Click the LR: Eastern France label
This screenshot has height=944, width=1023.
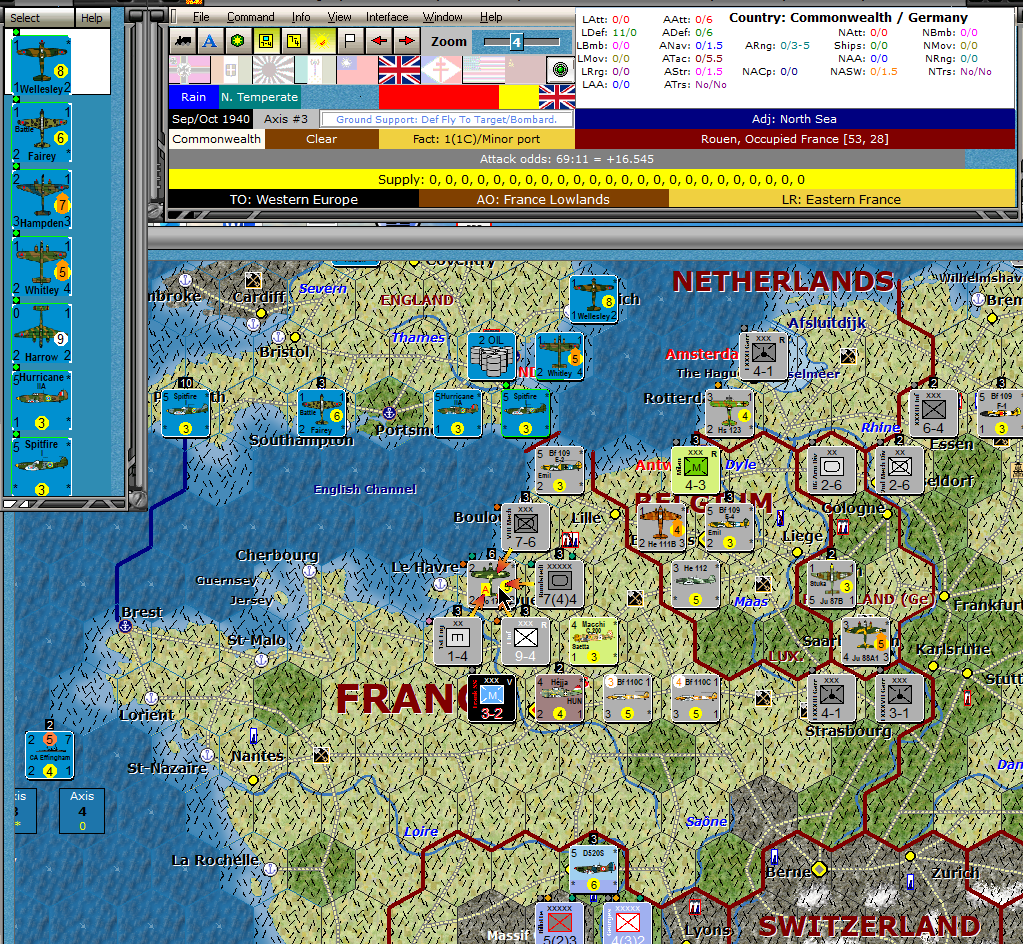[841, 200]
